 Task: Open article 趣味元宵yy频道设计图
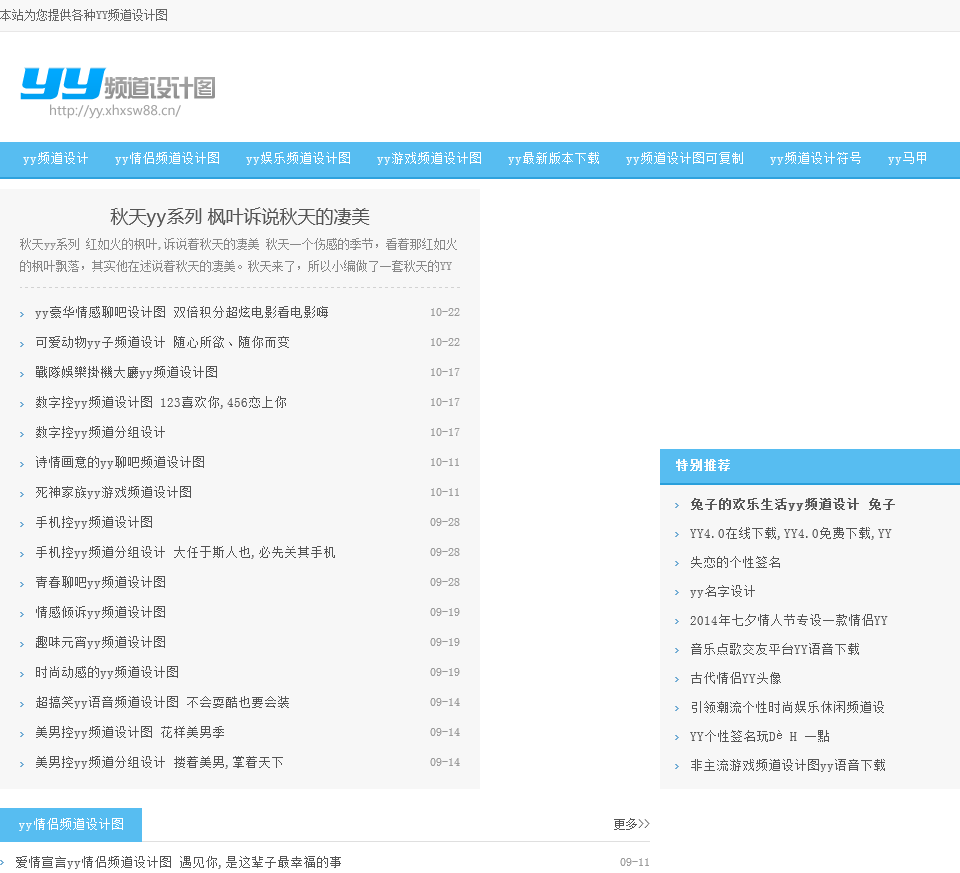[x=100, y=642]
